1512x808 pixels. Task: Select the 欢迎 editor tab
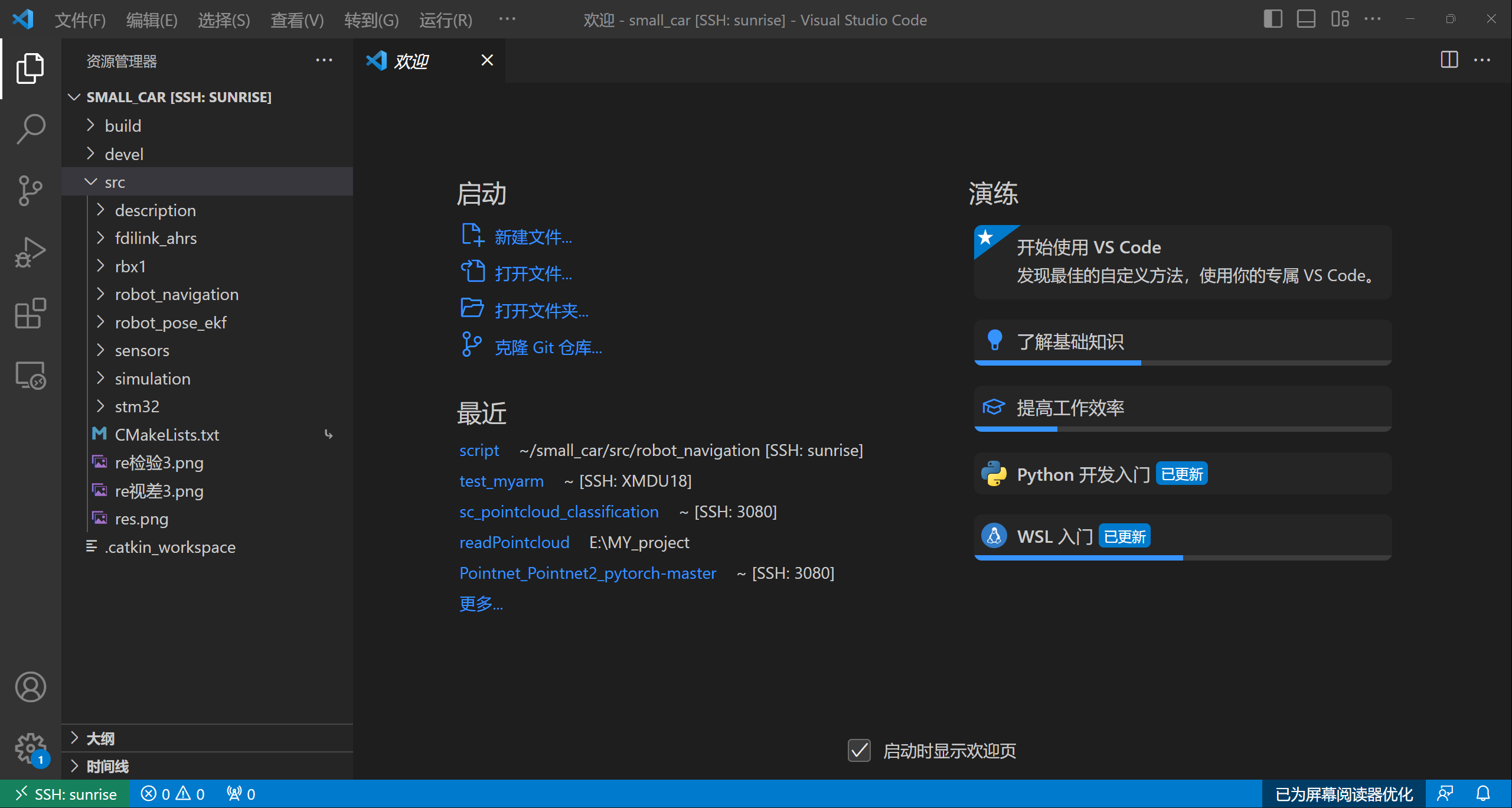(x=429, y=60)
